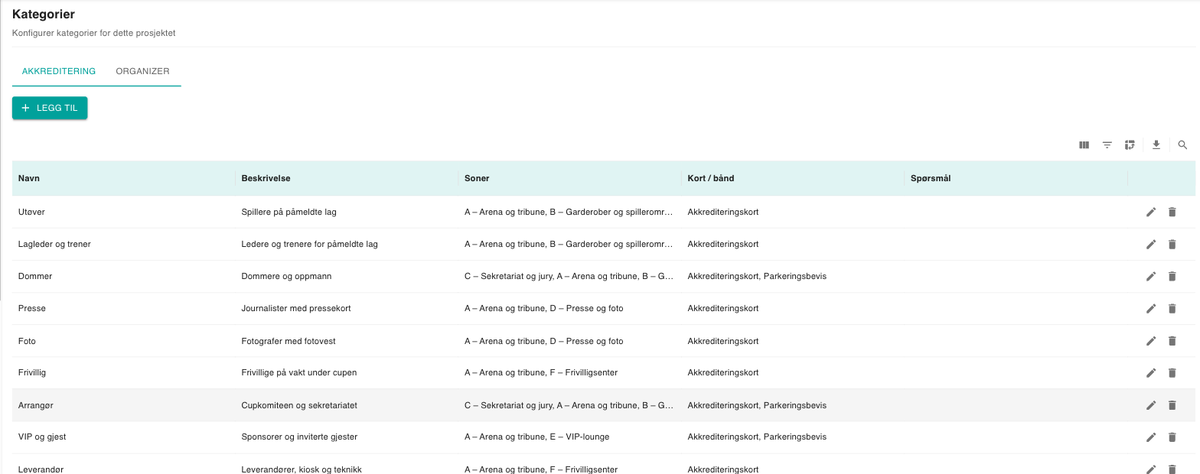Click description 'Dommere og oppmann'

pyautogui.click(x=288, y=276)
